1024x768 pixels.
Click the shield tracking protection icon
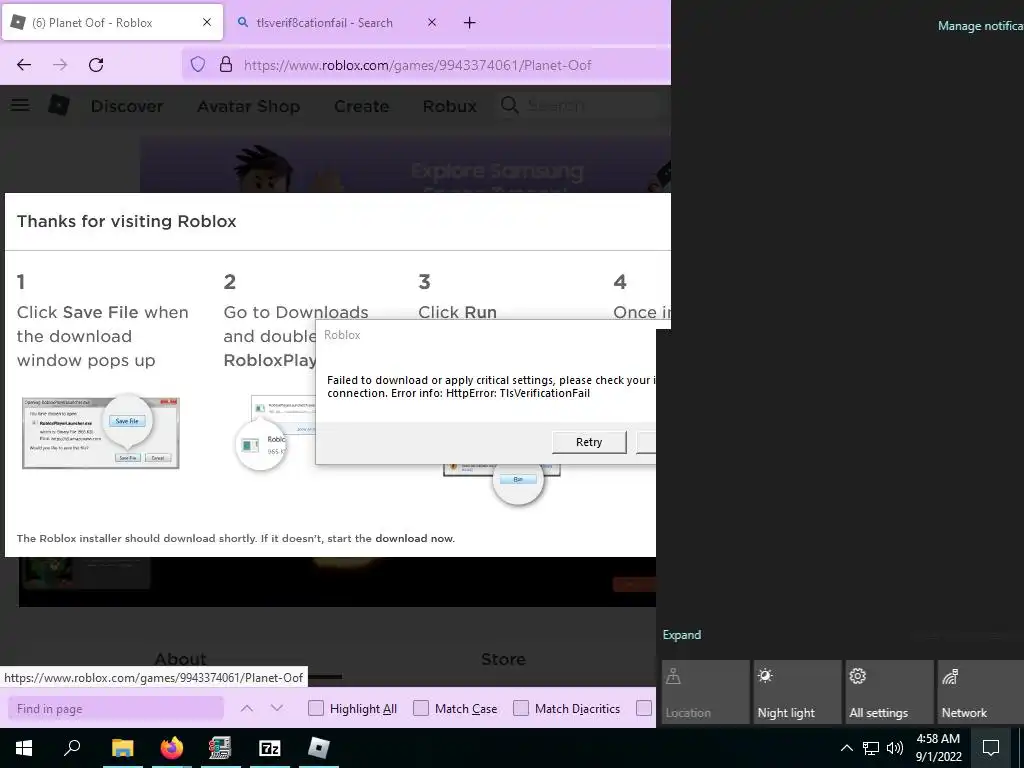198,65
